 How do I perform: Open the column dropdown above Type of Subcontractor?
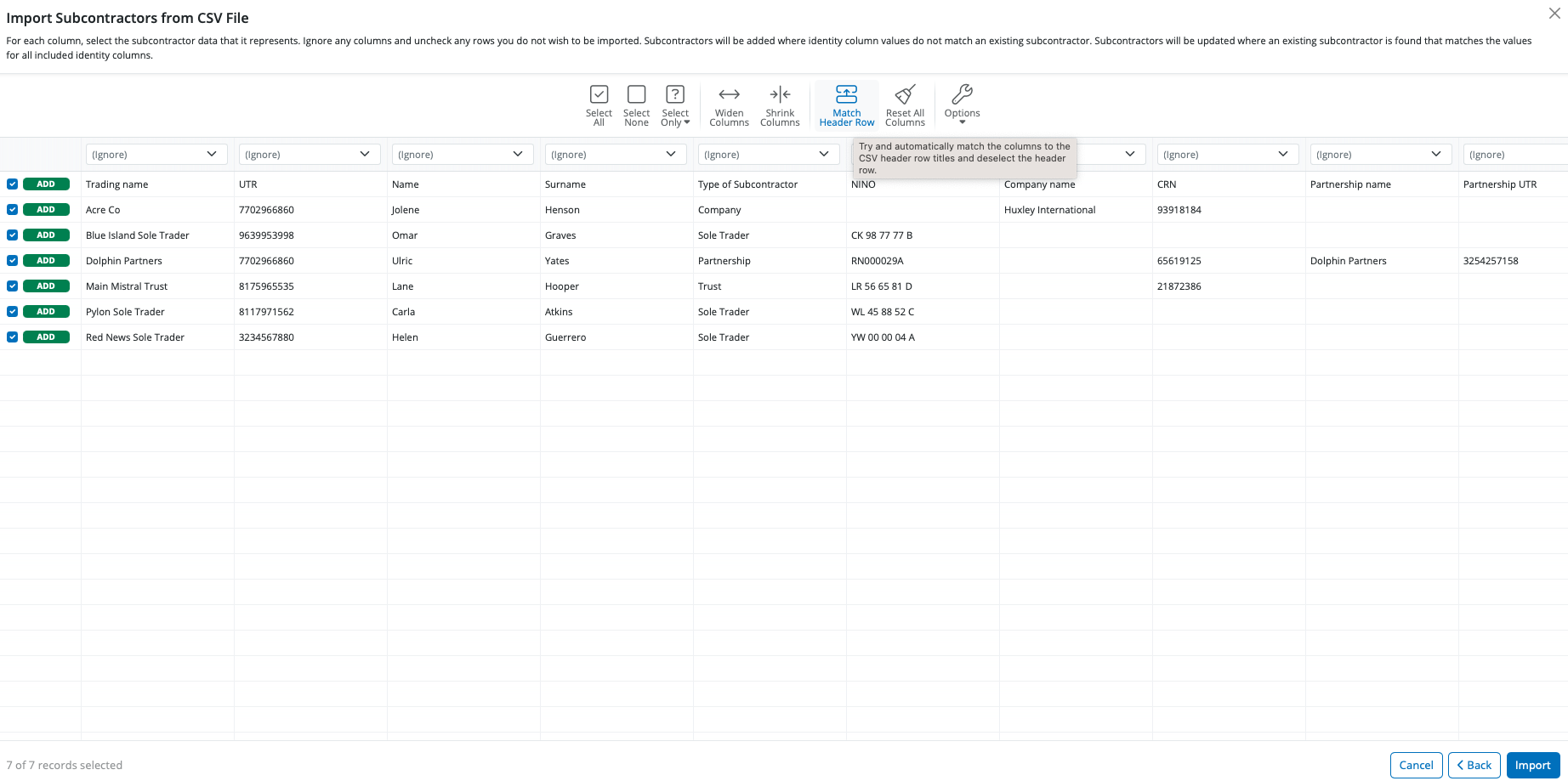tap(769, 155)
